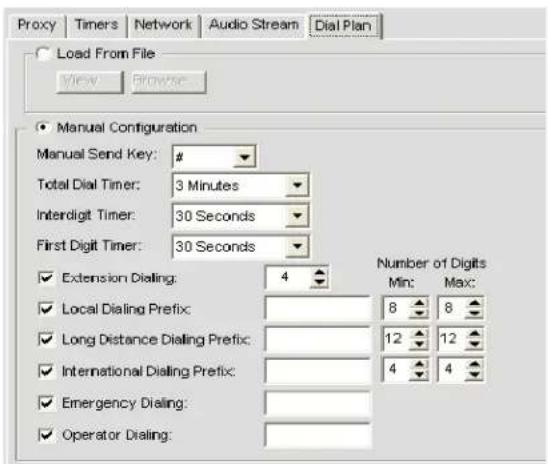
Task: Increase Long Distance maximum digits
Action: [475, 334]
